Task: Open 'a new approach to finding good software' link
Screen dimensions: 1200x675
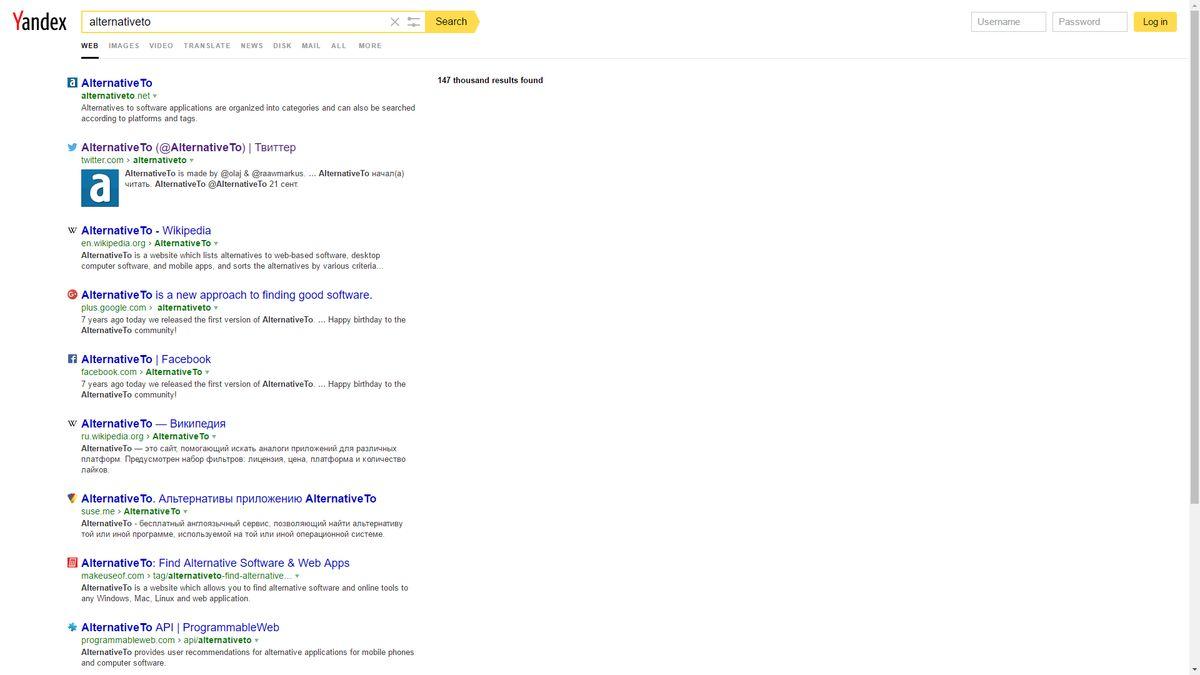Action: [227, 295]
